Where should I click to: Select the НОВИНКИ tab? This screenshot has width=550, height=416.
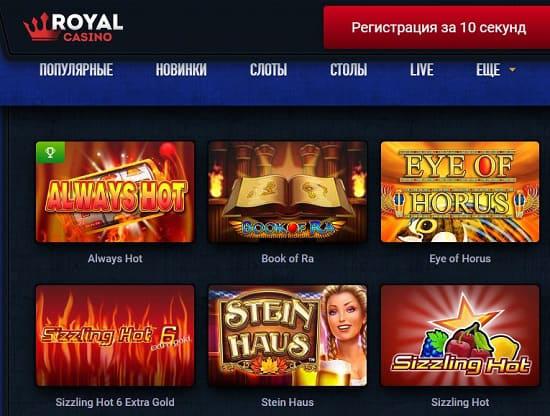pyautogui.click(x=181, y=70)
